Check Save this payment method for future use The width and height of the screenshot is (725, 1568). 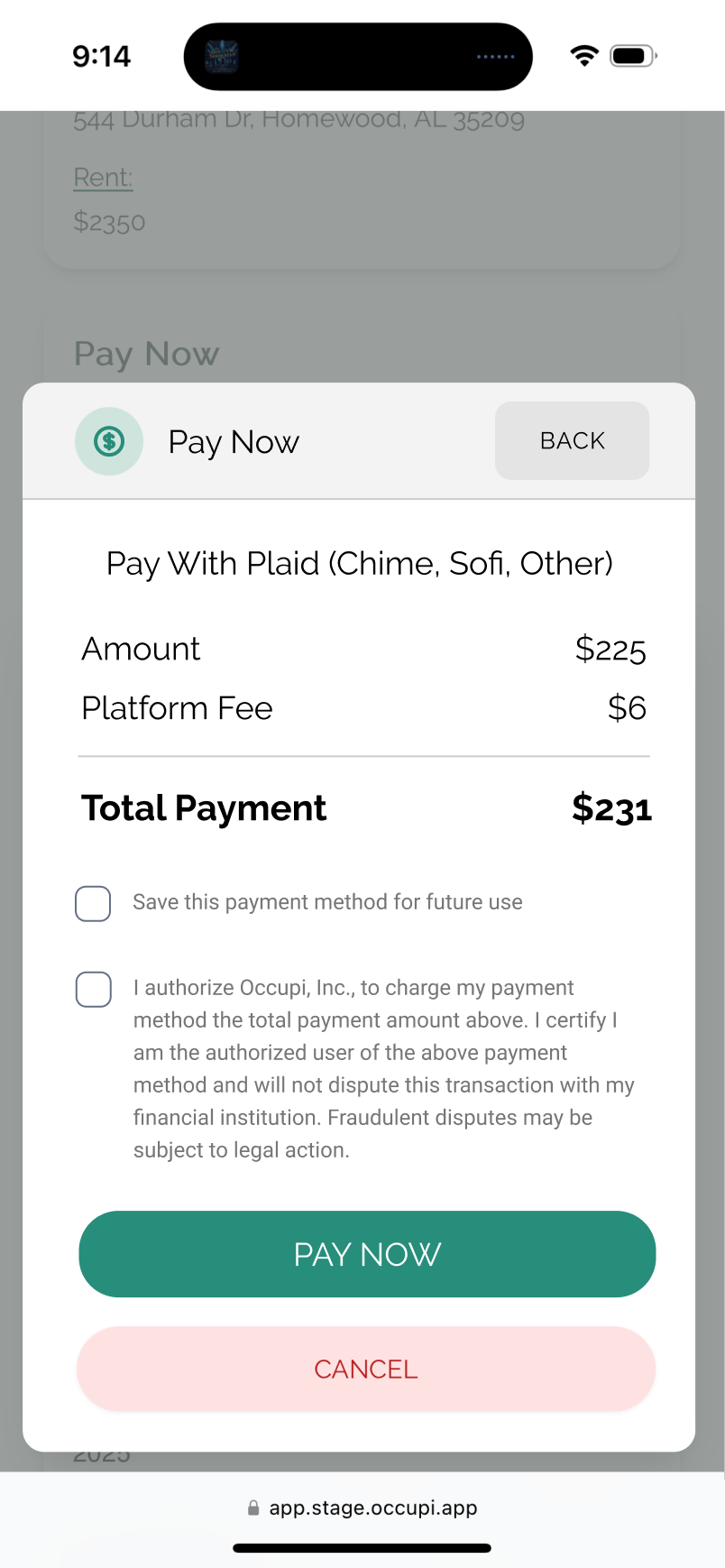(93, 903)
